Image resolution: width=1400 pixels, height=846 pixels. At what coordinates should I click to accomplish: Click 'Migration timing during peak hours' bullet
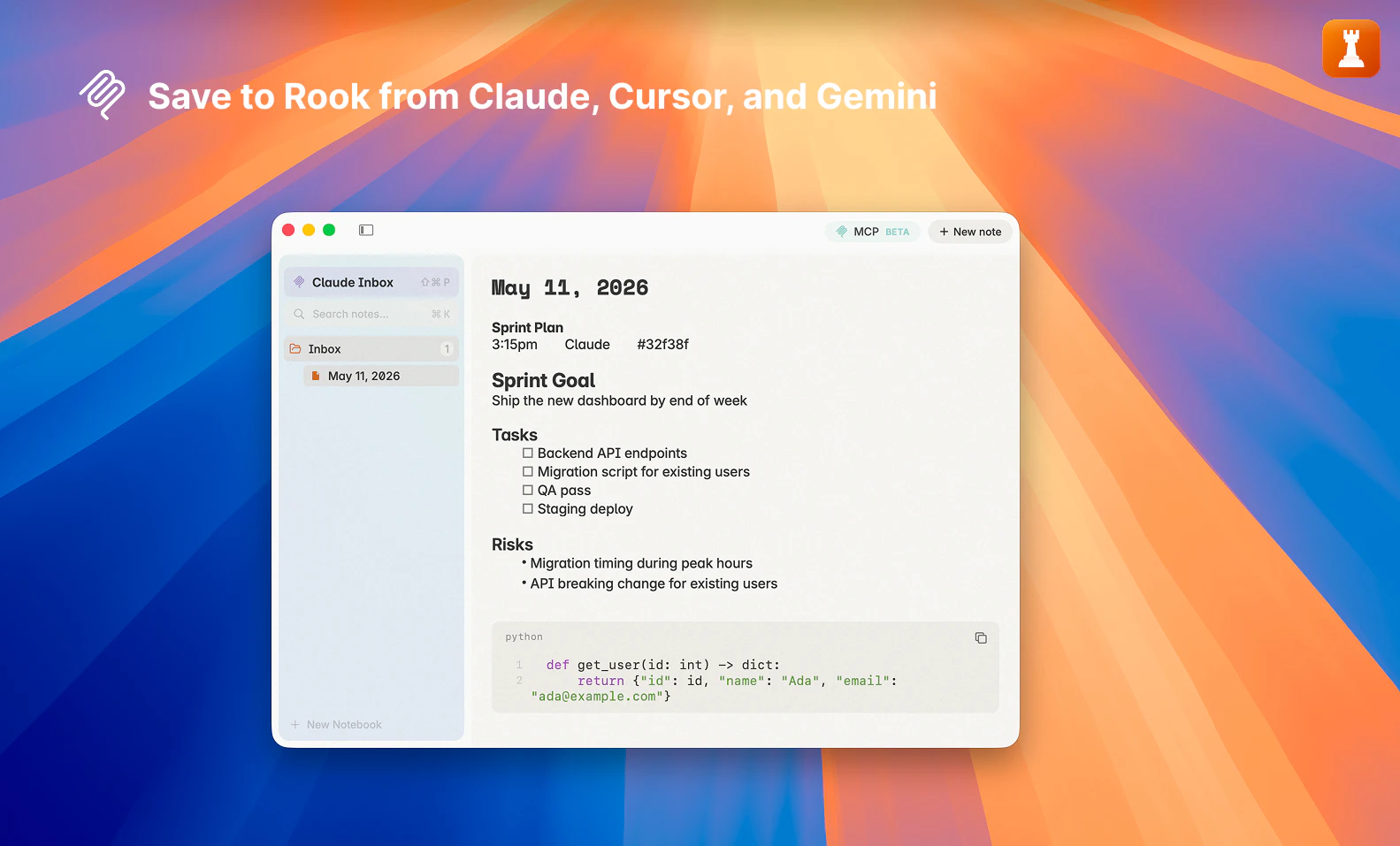641,563
